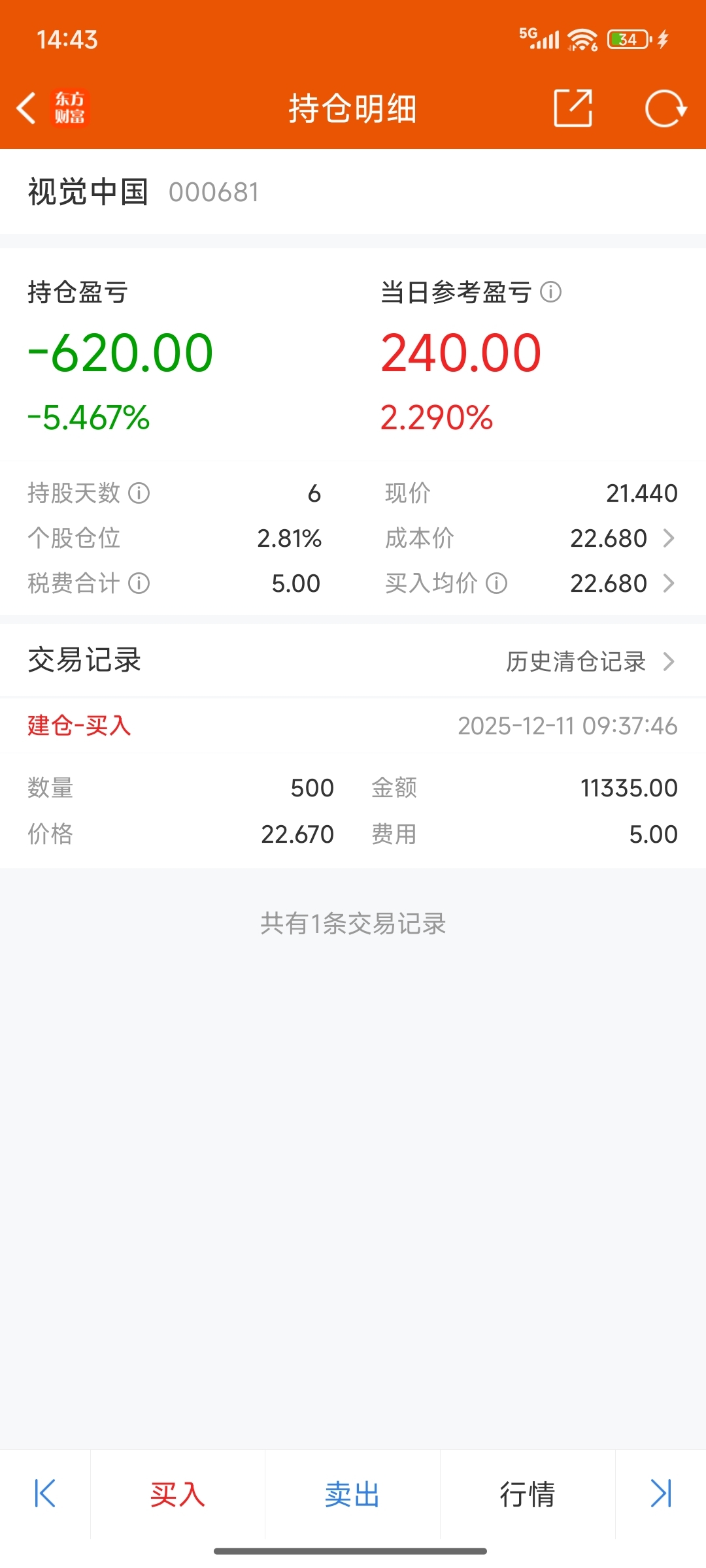Jump to first stock with left skip icon
Screen dimensions: 706x1568
tap(45, 1494)
